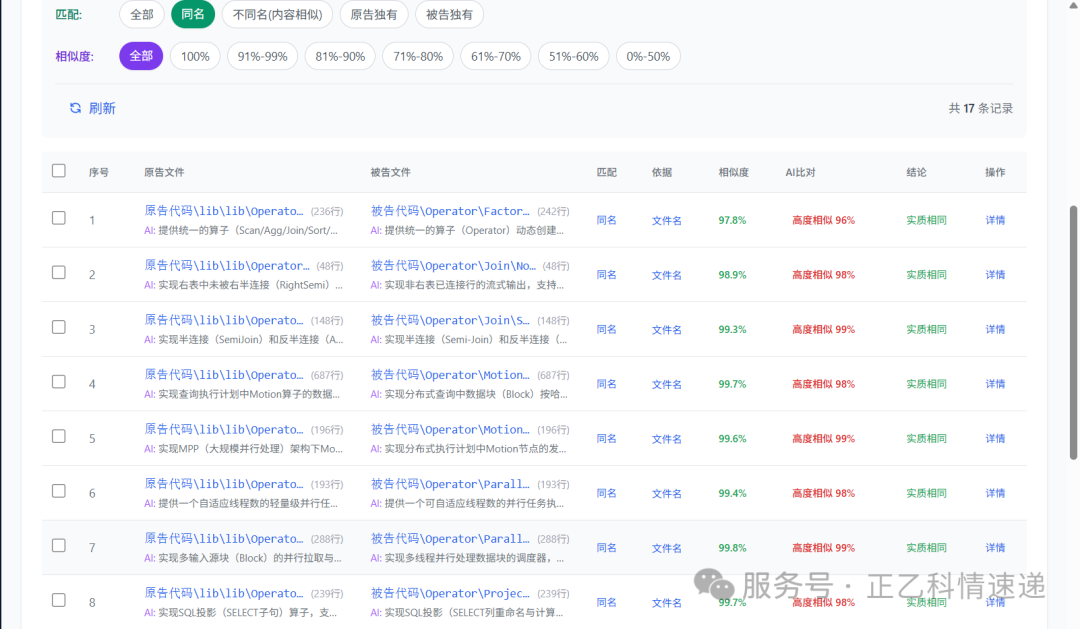Select the 100% similarity filter

pyautogui.click(x=195, y=56)
